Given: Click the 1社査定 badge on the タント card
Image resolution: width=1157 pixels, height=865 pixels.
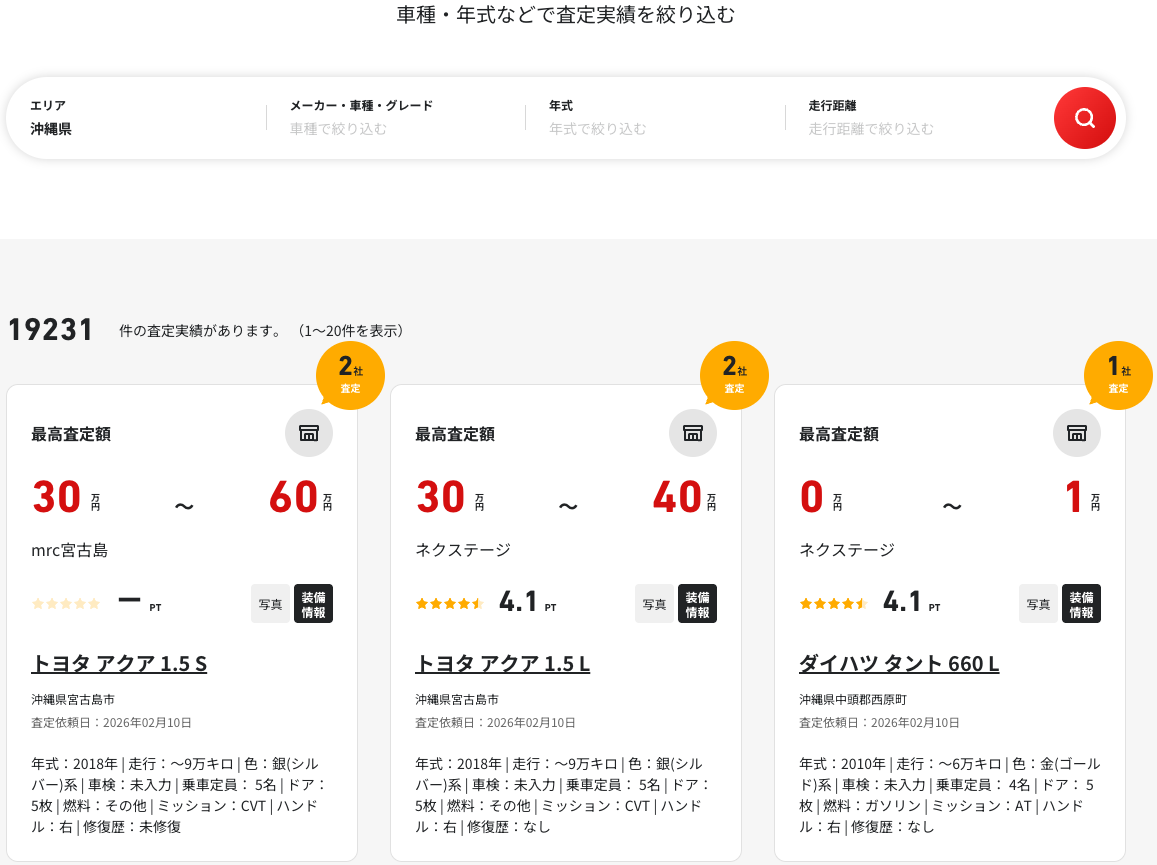Looking at the screenshot, I should click(x=1118, y=375).
